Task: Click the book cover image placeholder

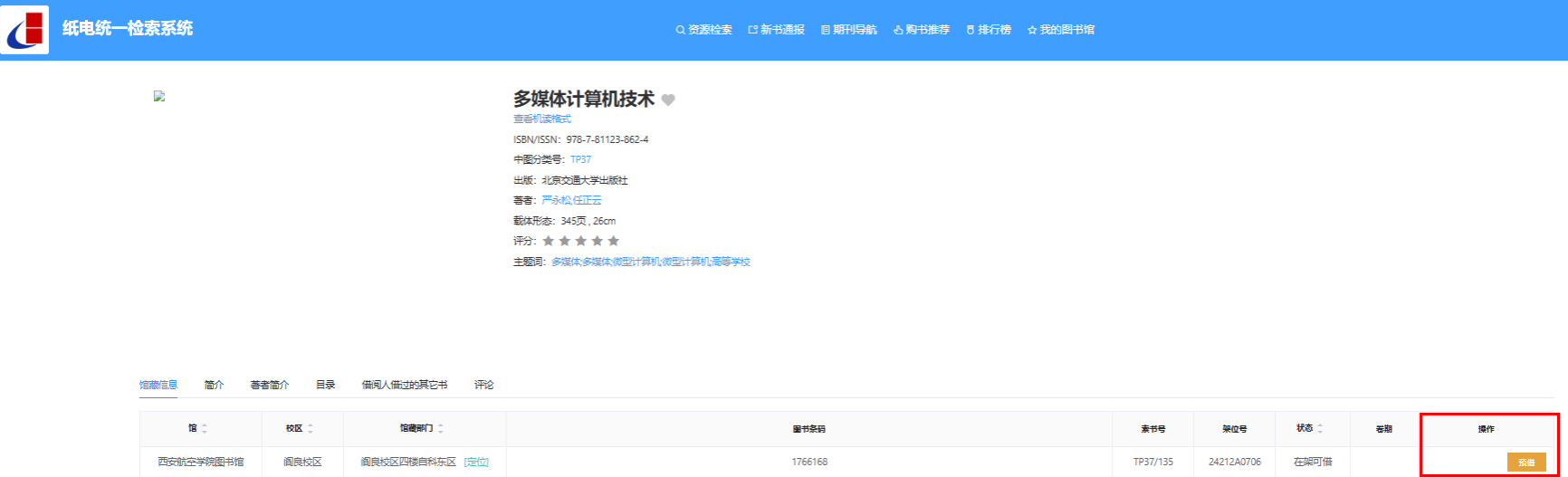Action: tap(159, 96)
